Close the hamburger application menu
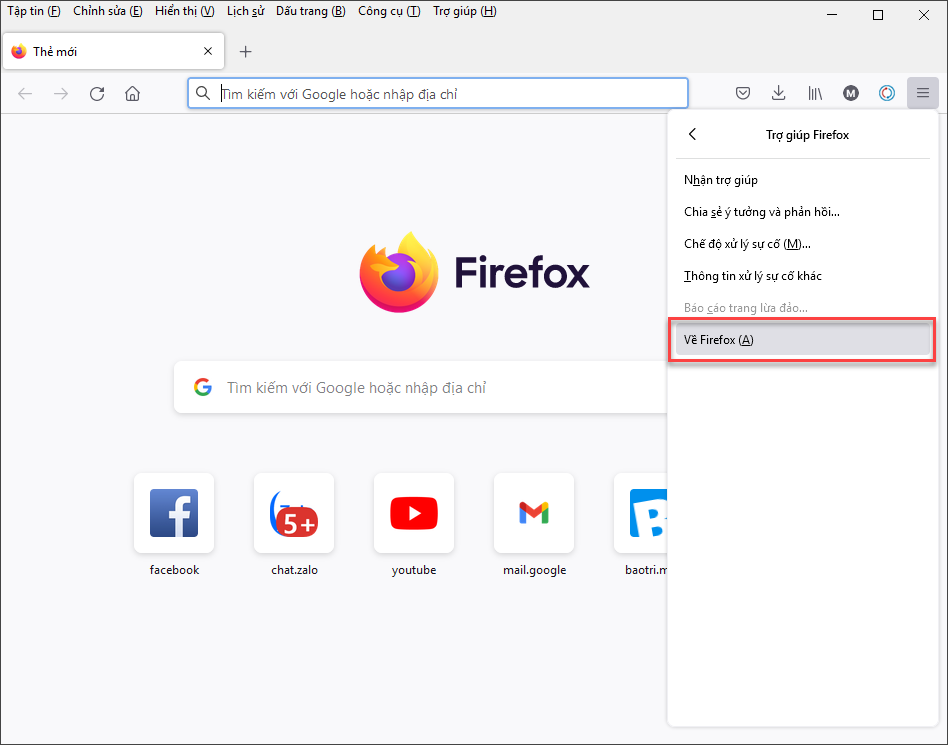Screen dimensions: 948x745 click(923, 93)
